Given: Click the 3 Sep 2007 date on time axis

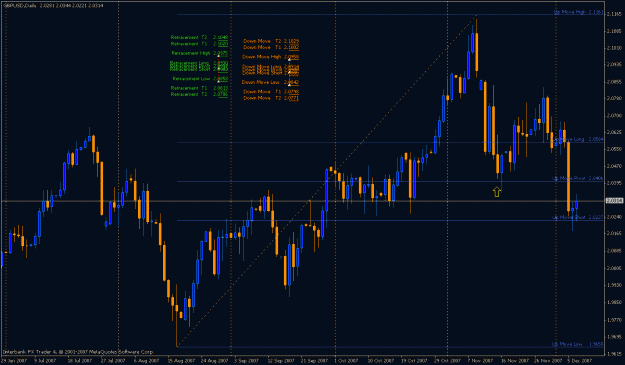Looking at the screenshot, I should (246, 361).
